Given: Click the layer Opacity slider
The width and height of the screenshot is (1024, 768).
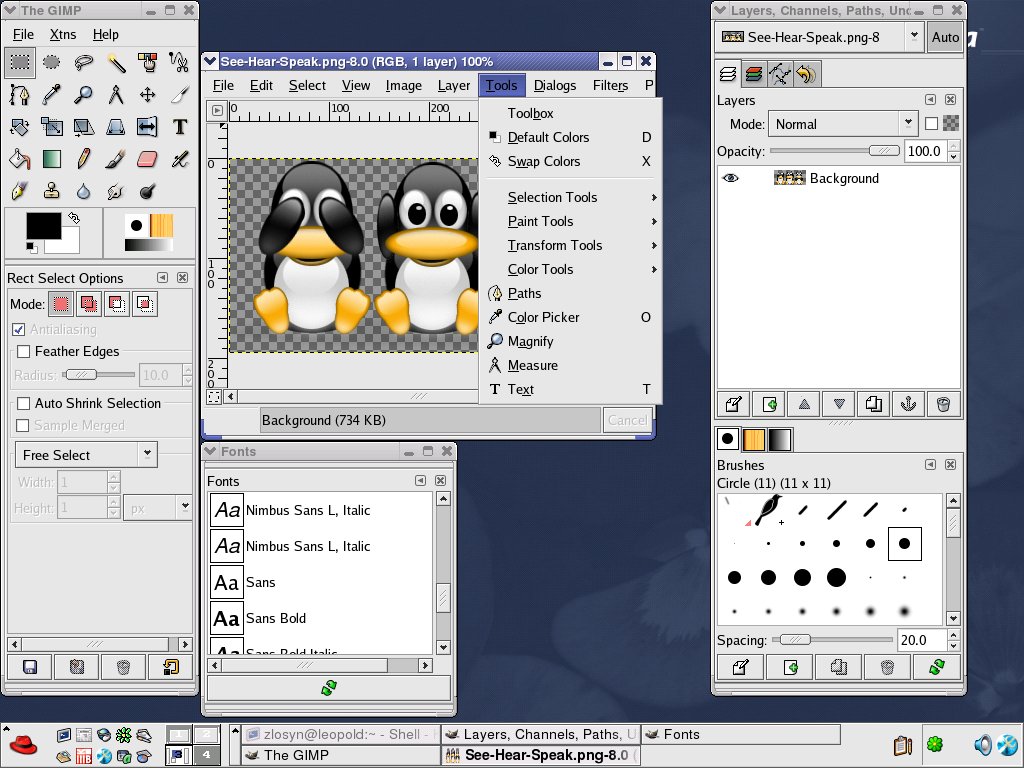Looking at the screenshot, I should click(835, 151).
